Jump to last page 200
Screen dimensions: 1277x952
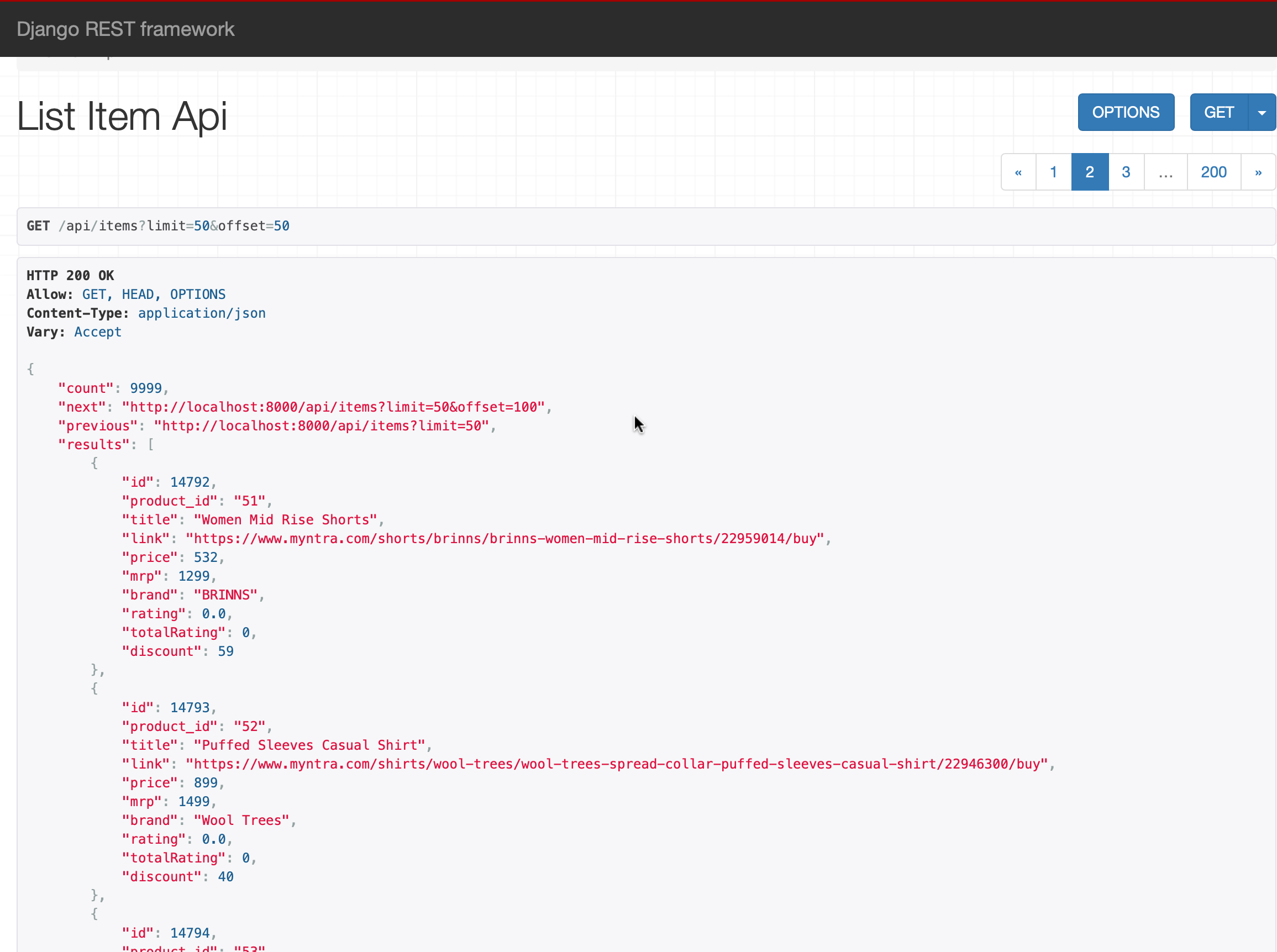pyautogui.click(x=1213, y=172)
